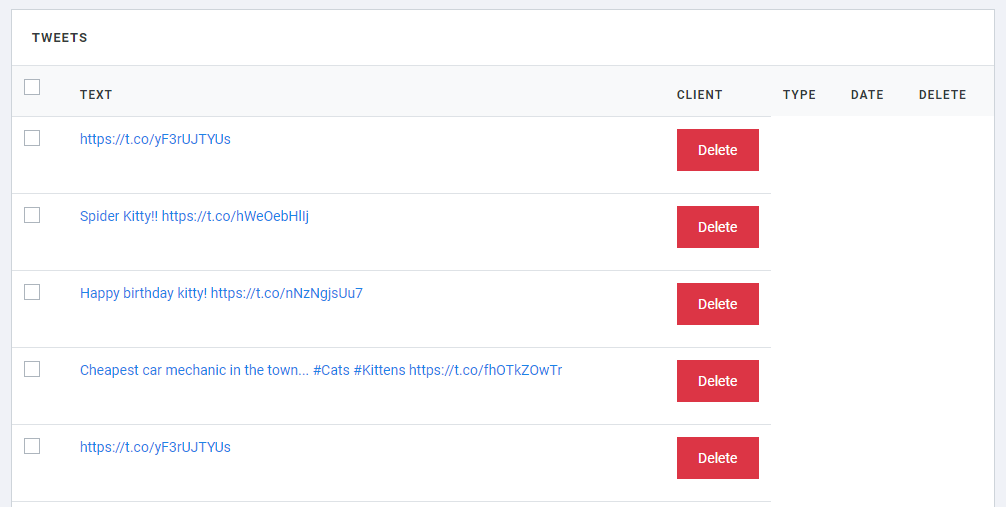Delete the bottom yF3rUJTYUs tweet
Screen dimensions: 1006x507
(717, 458)
